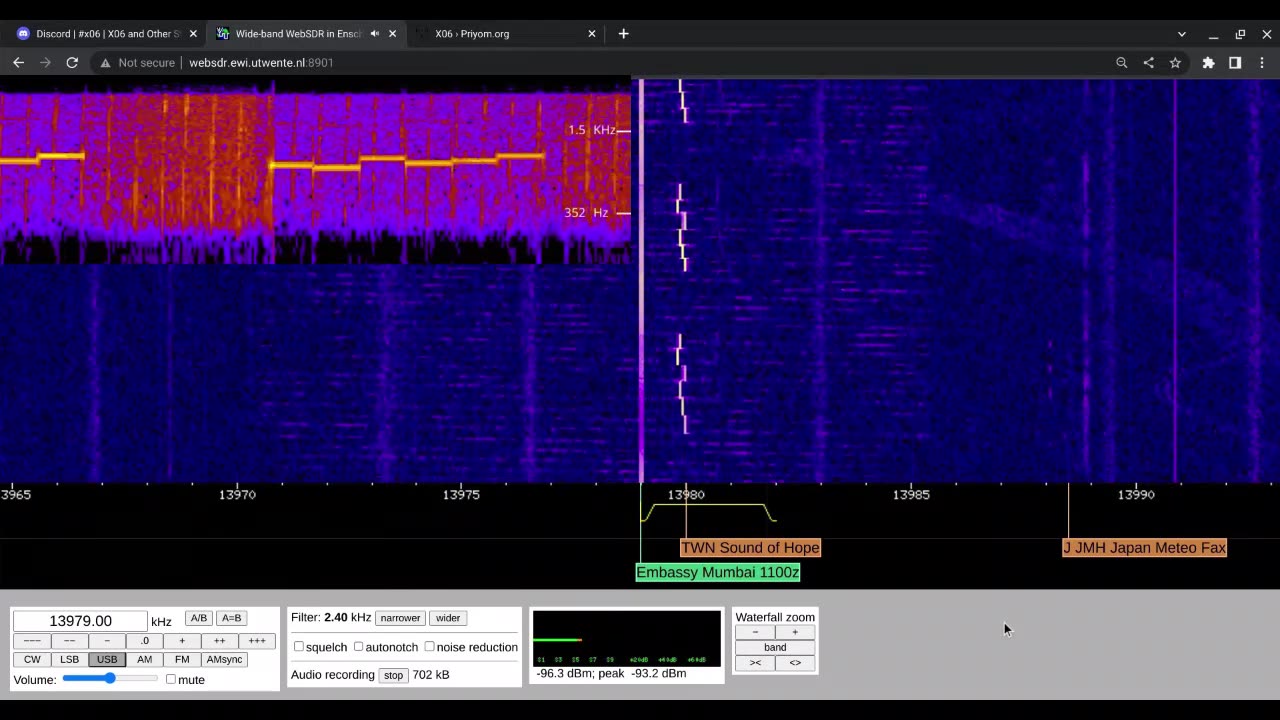Click the frequency input field
The height and width of the screenshot is (720, 1280).
[x=80, y=621]
